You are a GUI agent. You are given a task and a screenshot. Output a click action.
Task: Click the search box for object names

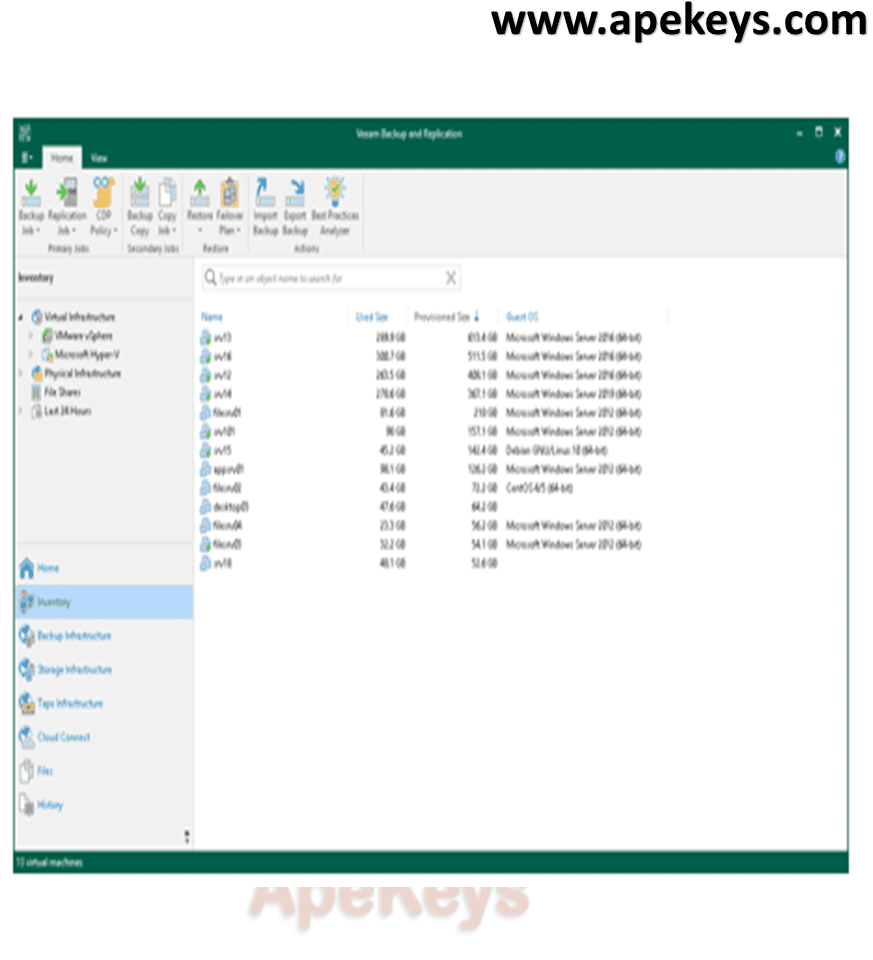tap(331, 279)
